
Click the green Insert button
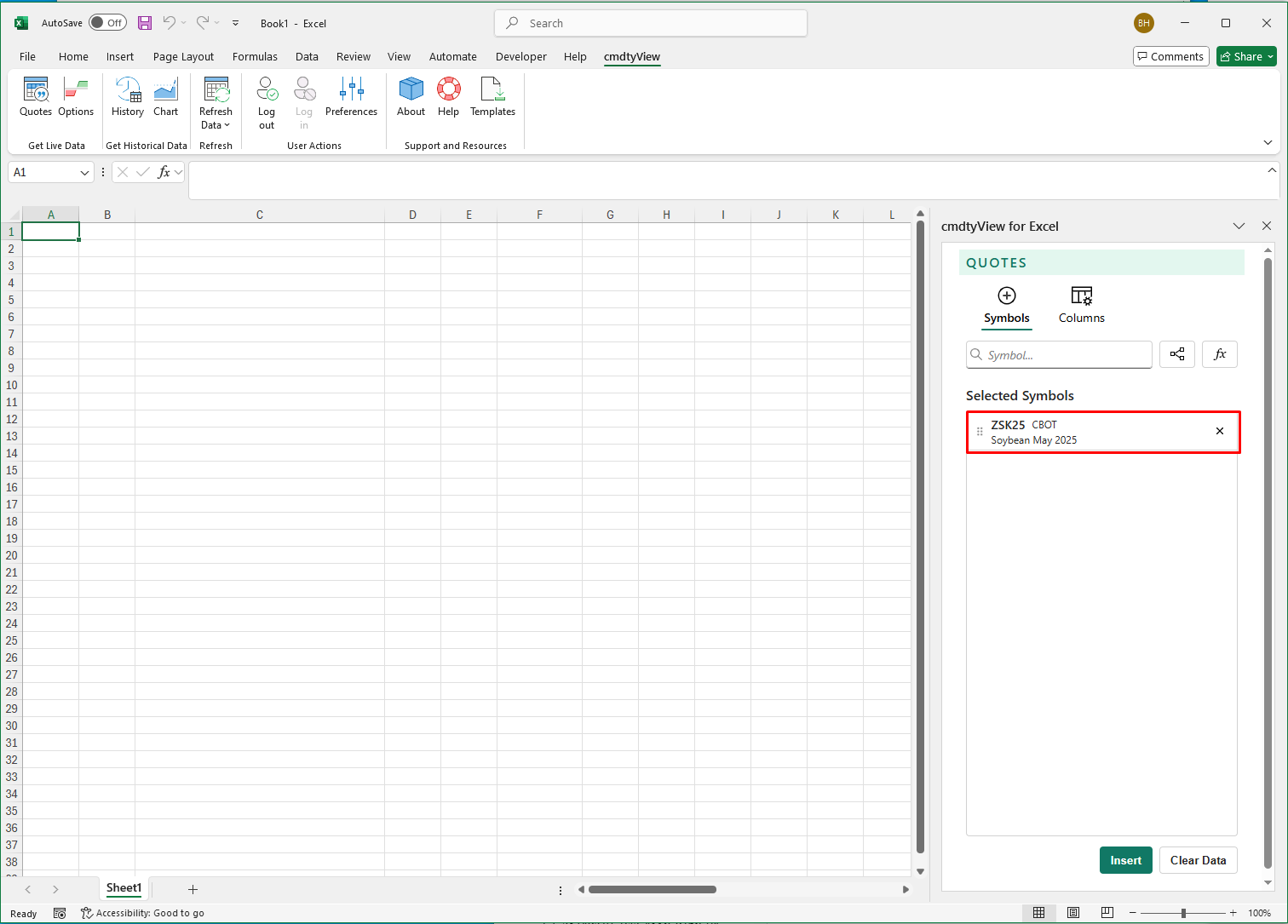point(1126,860)
